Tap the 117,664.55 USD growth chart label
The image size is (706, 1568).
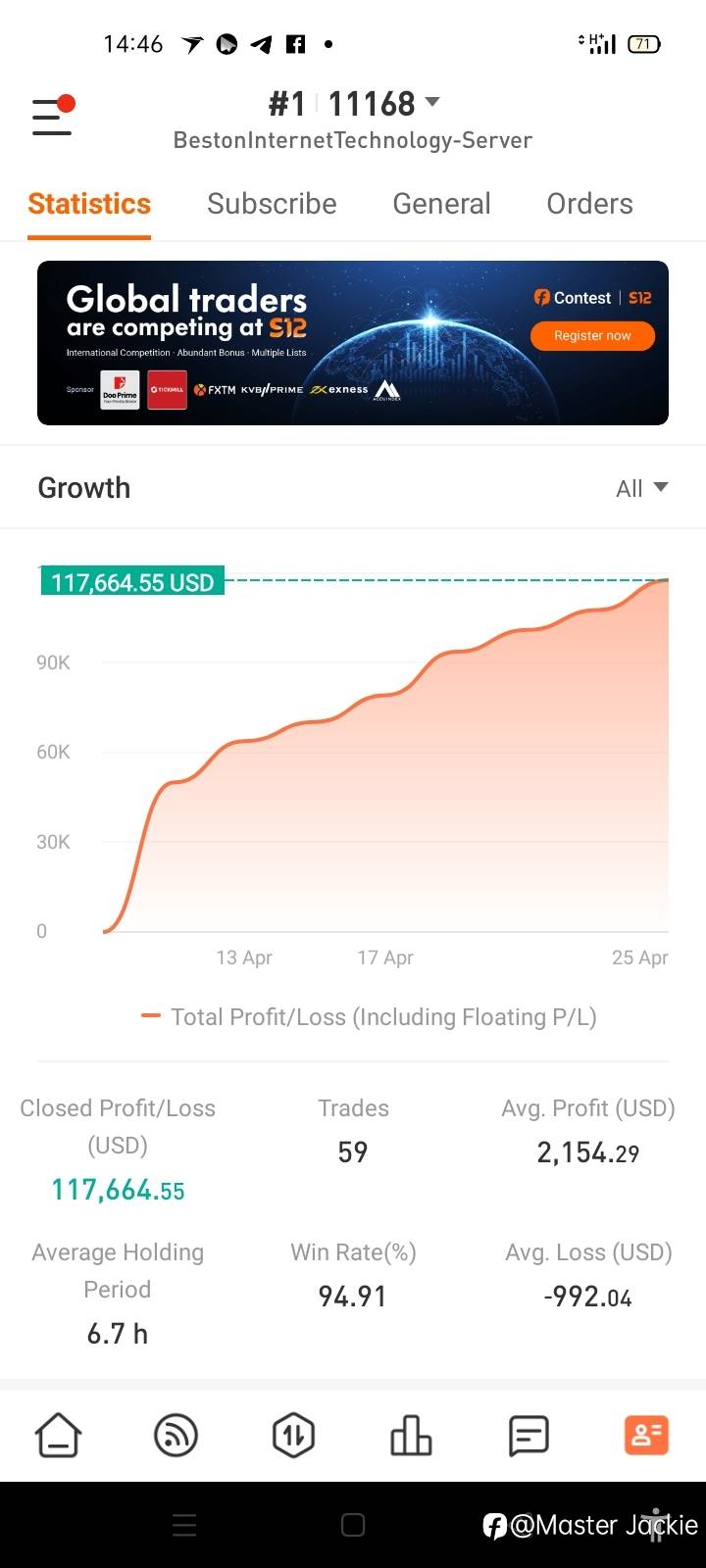click(132, 582)
